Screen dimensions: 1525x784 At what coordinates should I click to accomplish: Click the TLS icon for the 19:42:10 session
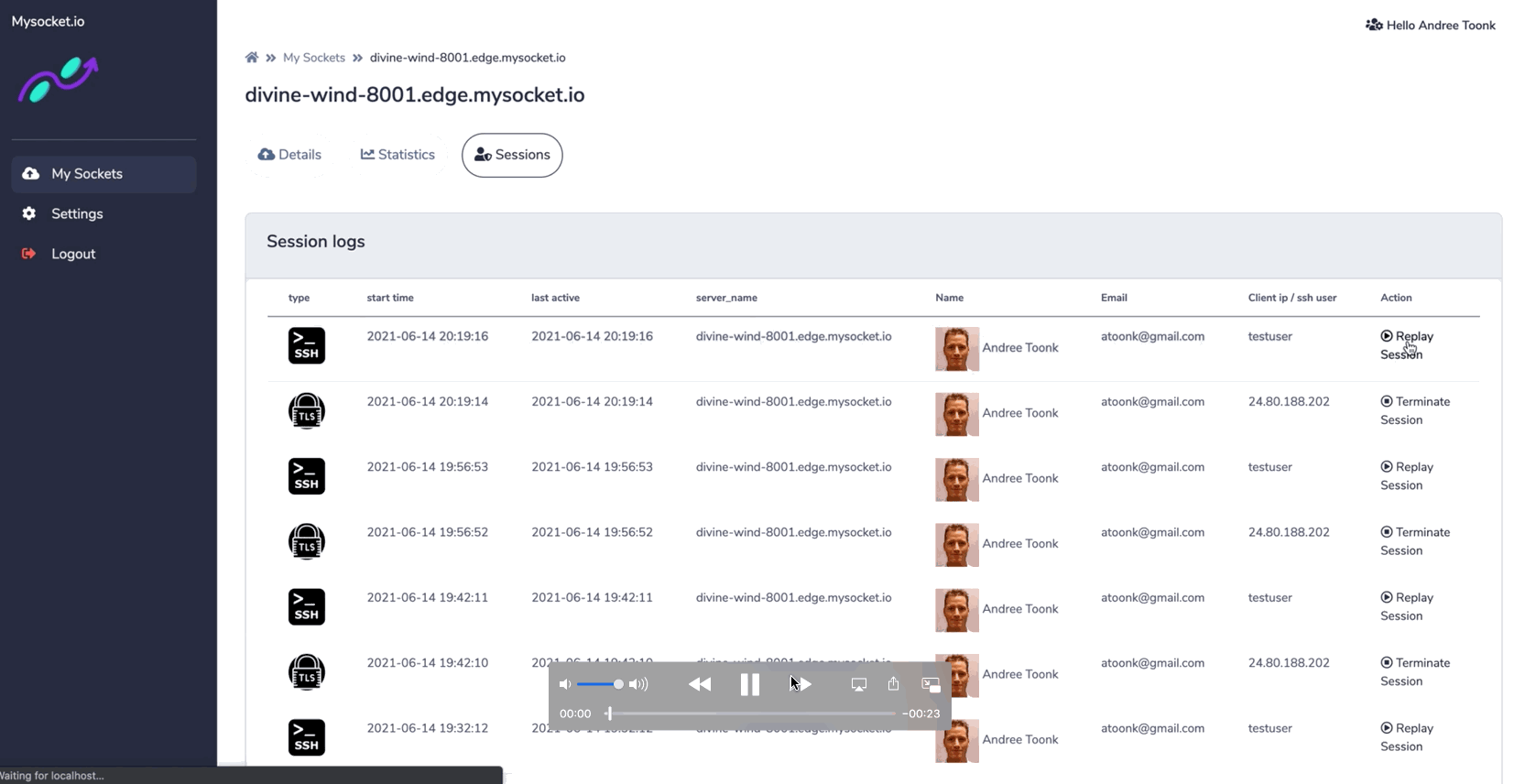click(307, 672)
